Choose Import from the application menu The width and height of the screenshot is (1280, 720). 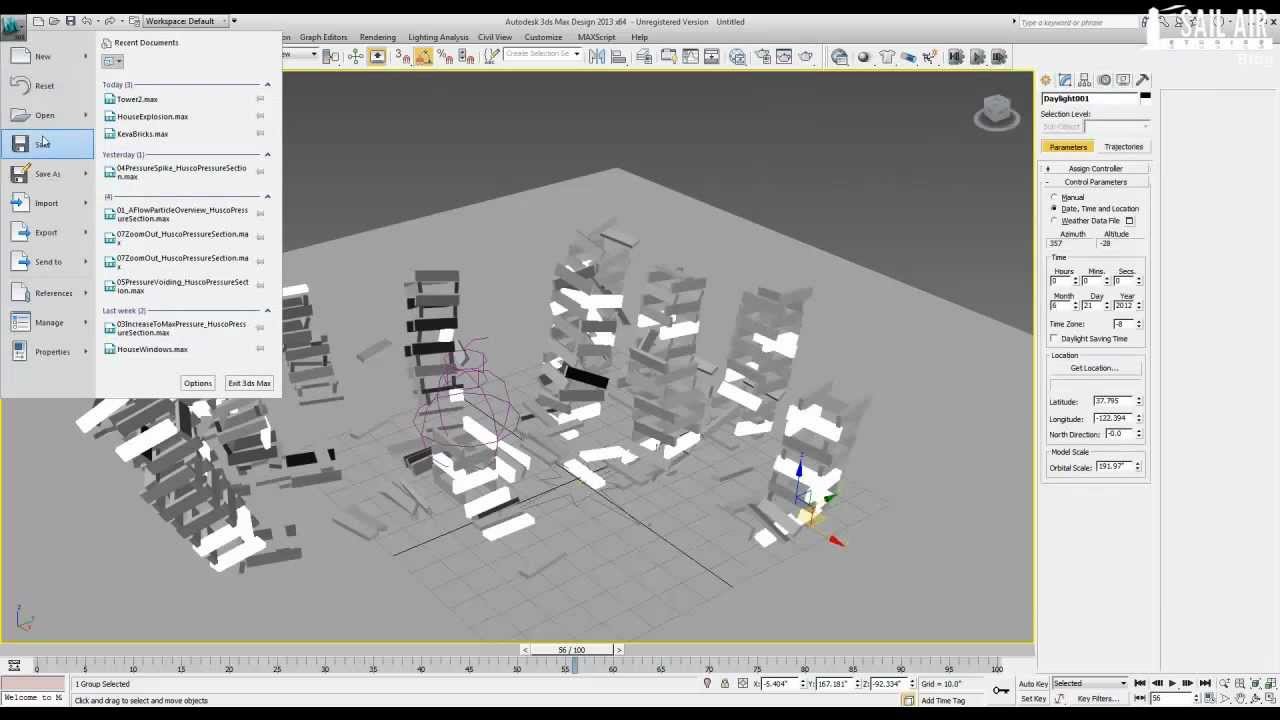point(47,203)
